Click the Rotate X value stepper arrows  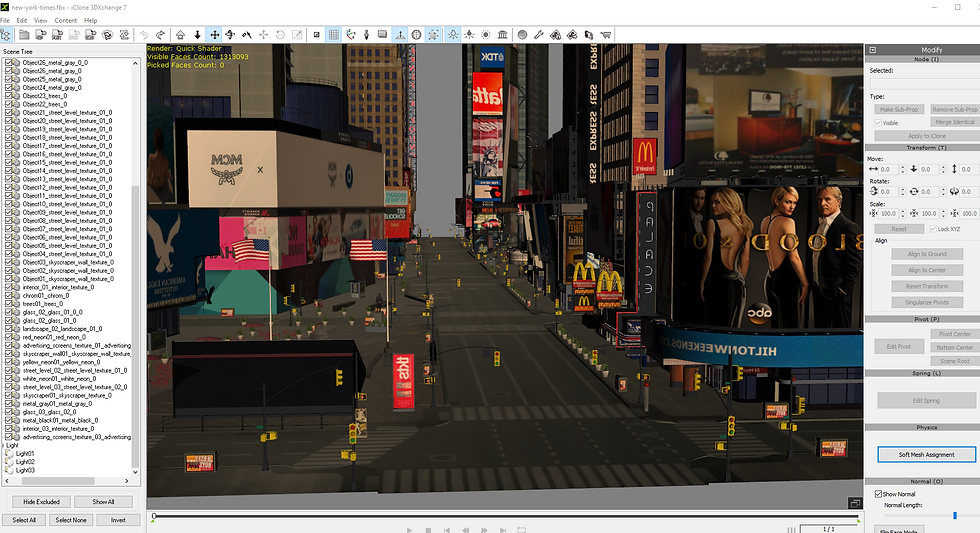click(x=902, y=192)
